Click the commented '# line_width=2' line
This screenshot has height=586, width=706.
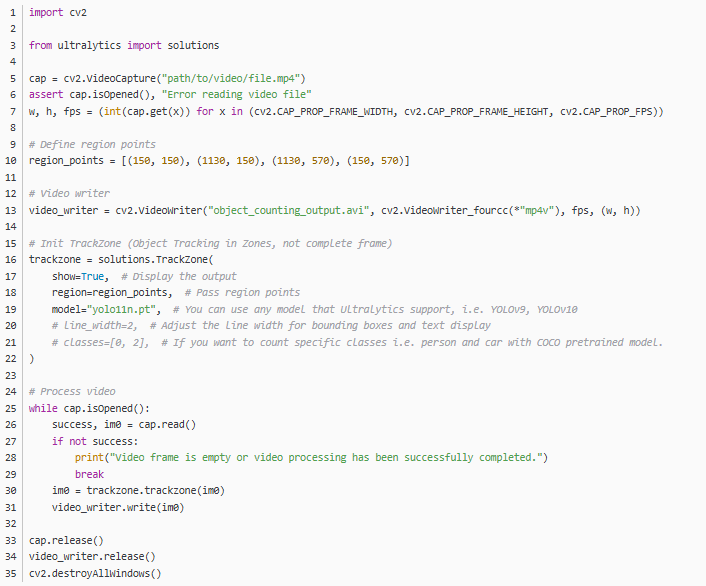[x=96, y=325]
